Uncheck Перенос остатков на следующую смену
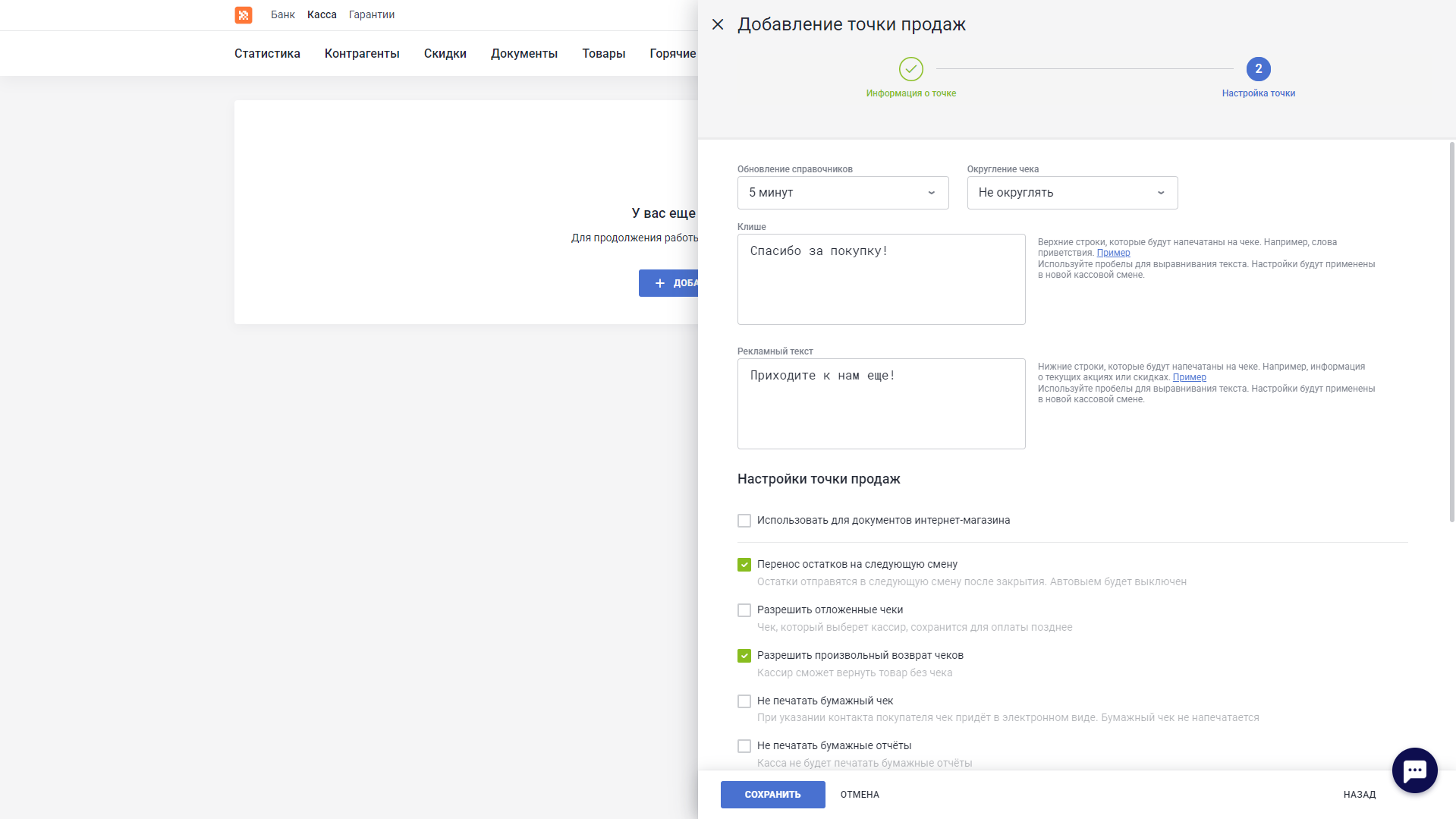 pyautogui.click(x=744, y=565)
